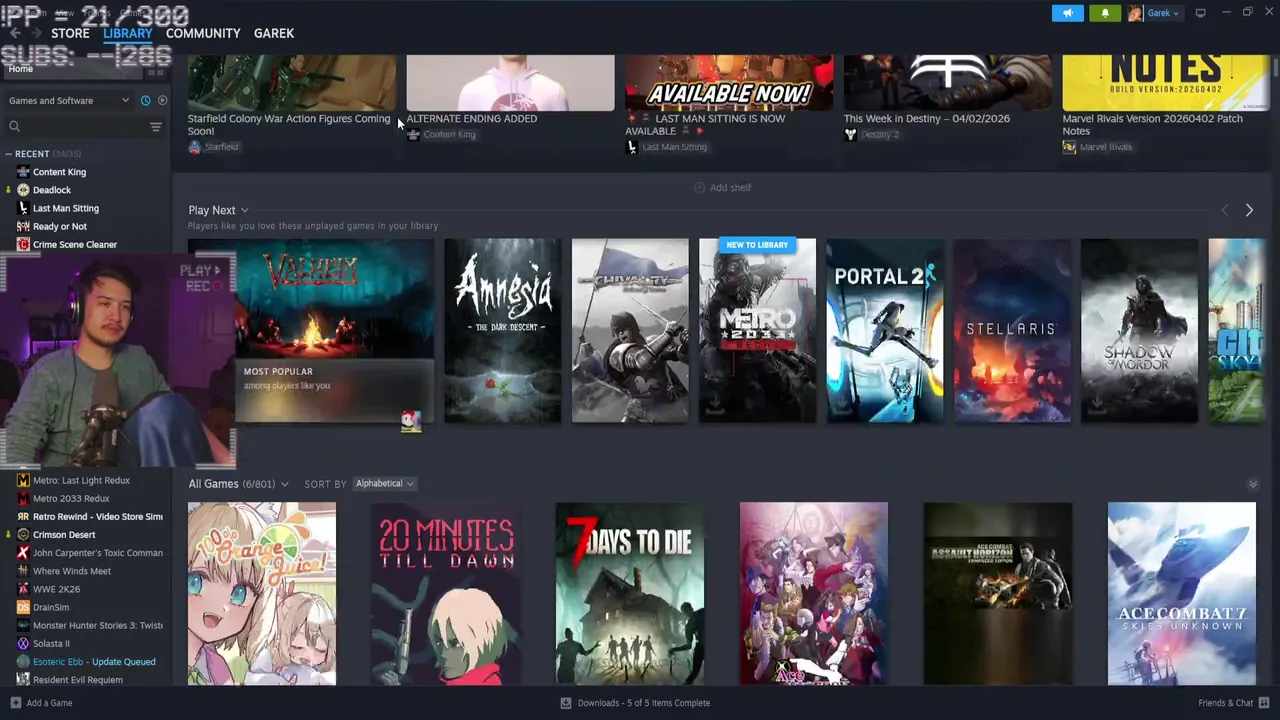The height and width of the screenshot is (720, 1280).
Task: Select Resident Evil Requiem in sidebar
Action: [x=78, y=680]
